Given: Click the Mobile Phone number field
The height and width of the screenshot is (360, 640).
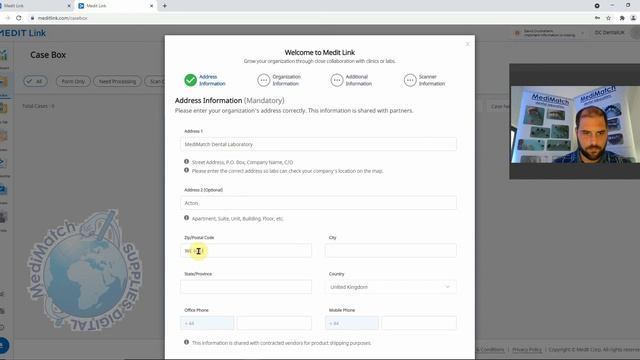Looking at the screenshot, I should 419,323.
